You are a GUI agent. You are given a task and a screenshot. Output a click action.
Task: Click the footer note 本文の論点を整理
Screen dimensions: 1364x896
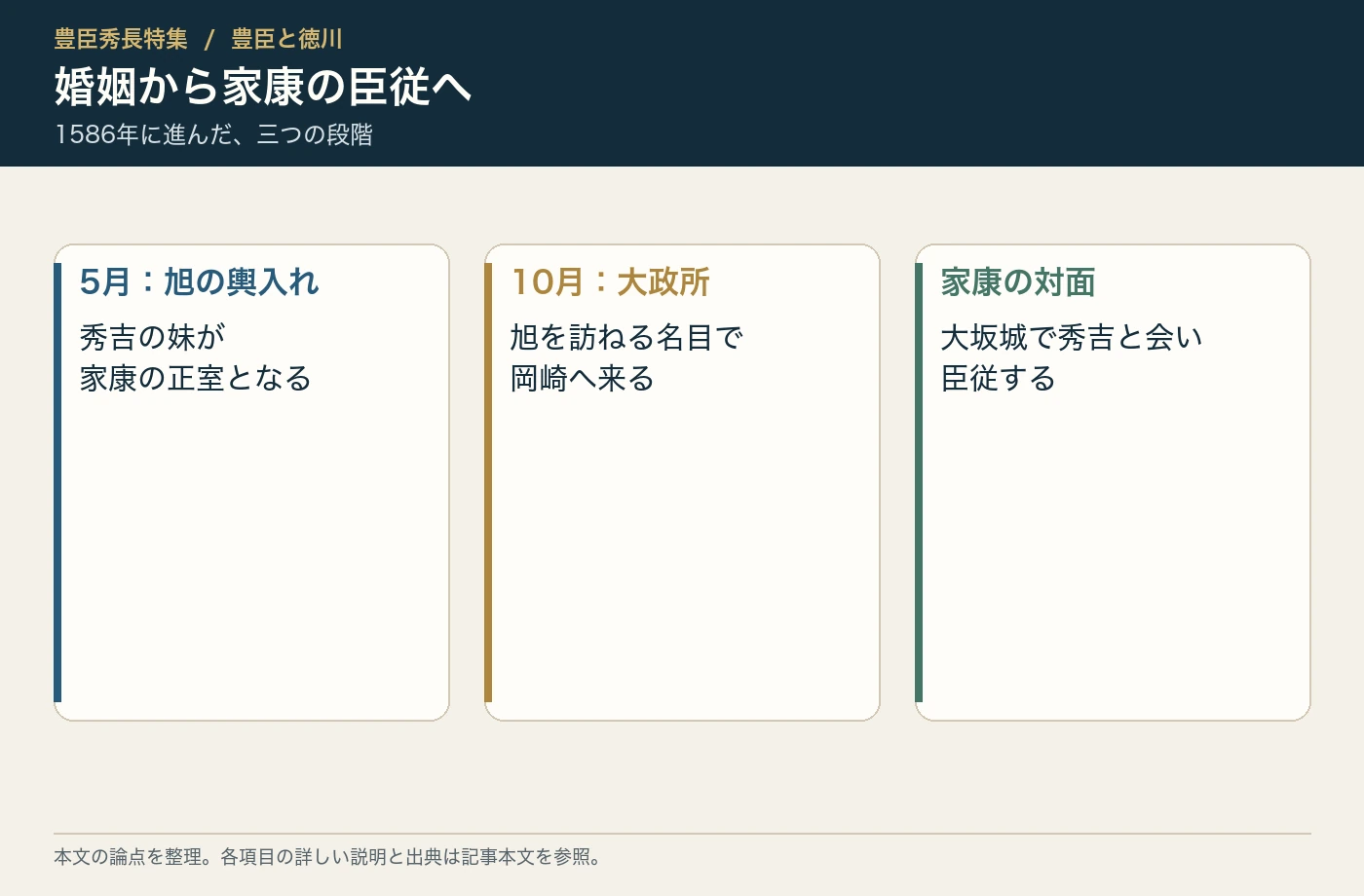point(128,857)
